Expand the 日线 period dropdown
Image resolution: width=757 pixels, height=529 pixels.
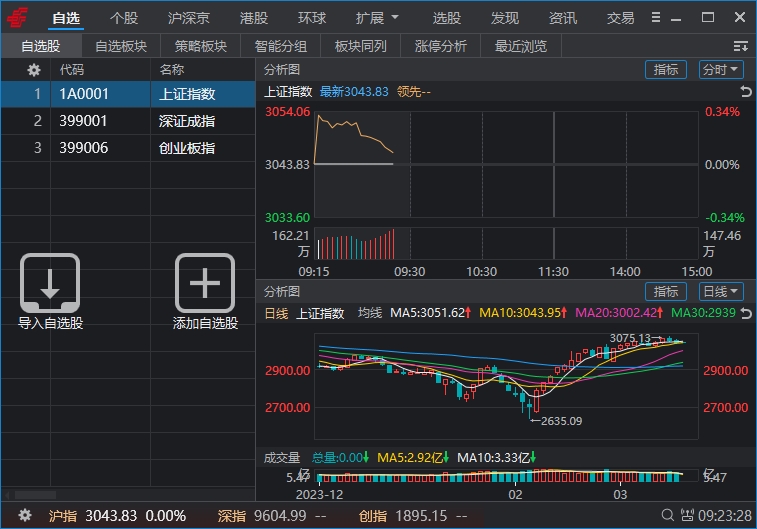(x=721, y=292)
